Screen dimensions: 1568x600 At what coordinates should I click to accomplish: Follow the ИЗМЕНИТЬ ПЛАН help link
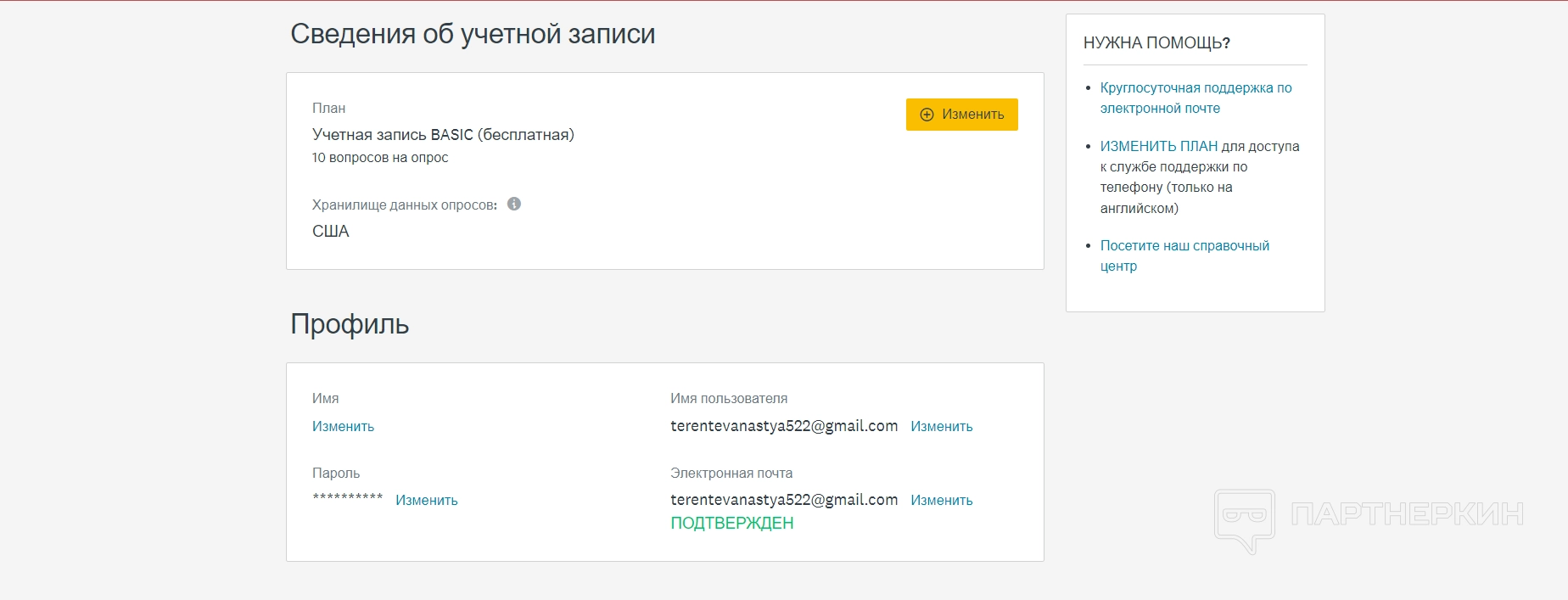click(1158, 146)
